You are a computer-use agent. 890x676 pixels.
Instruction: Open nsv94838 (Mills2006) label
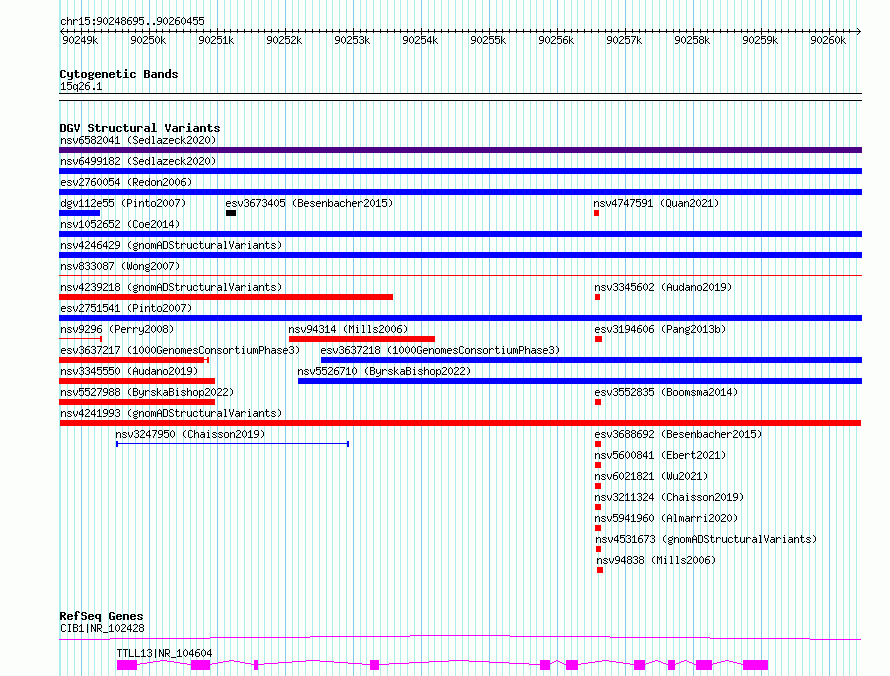pyautogui.click(x=656, y=560)
